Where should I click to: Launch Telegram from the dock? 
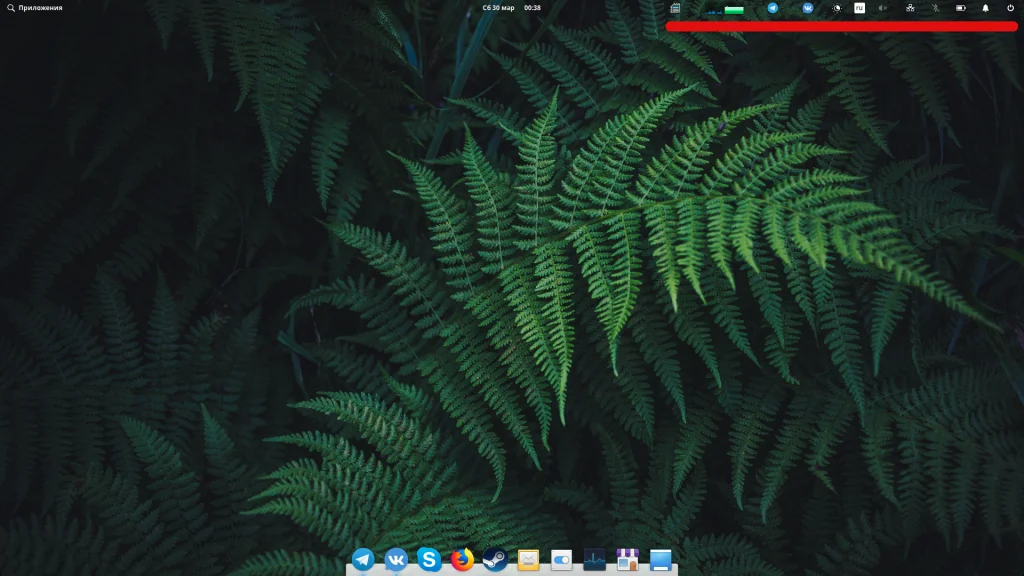coord(363,559)
